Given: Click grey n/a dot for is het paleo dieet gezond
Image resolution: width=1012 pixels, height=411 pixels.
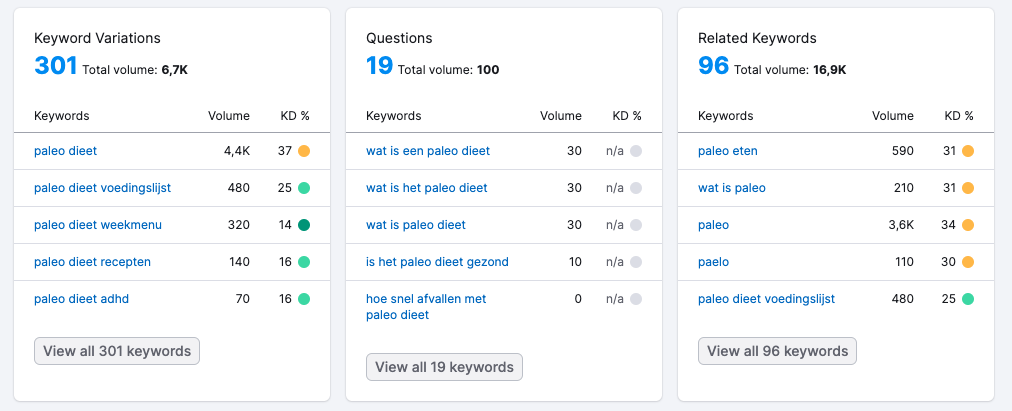Looking at the screenshot, I should click(x=635, y=262).
